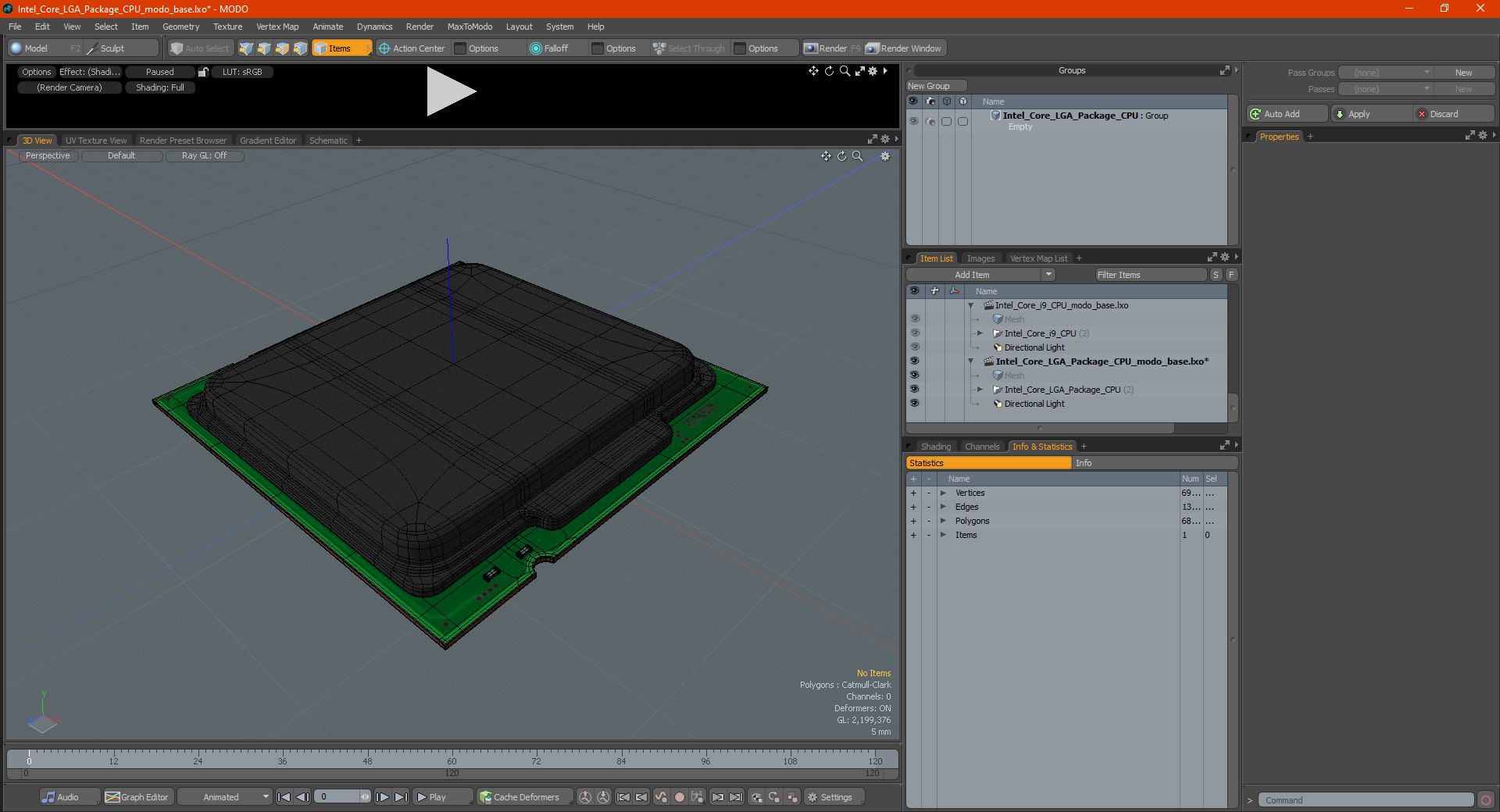Open Animated keying dropdown
The image size is (1500, 812).
point(224,797)
